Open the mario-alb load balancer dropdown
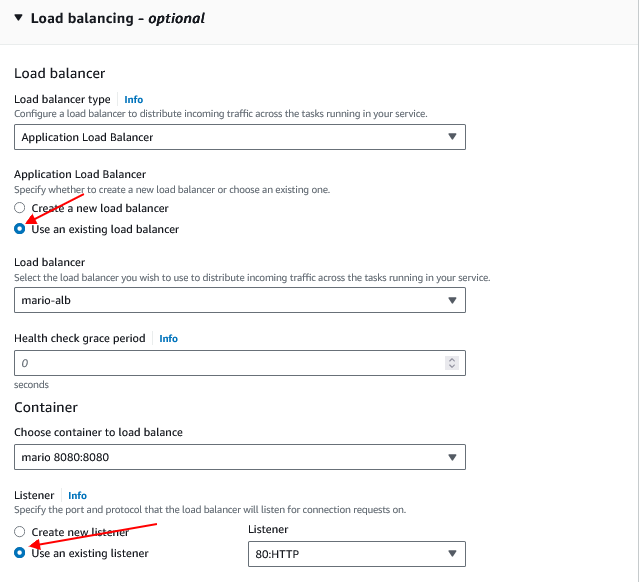Viewport: 639px width, 582px height. [240, 300]
